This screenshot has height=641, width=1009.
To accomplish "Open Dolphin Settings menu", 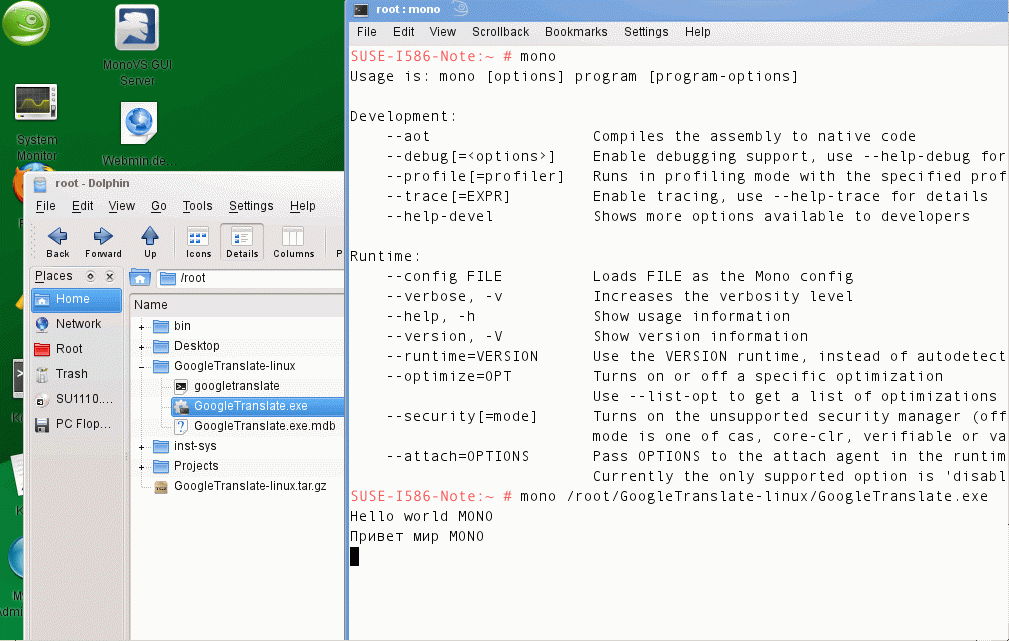I will [x=251, y=206].
